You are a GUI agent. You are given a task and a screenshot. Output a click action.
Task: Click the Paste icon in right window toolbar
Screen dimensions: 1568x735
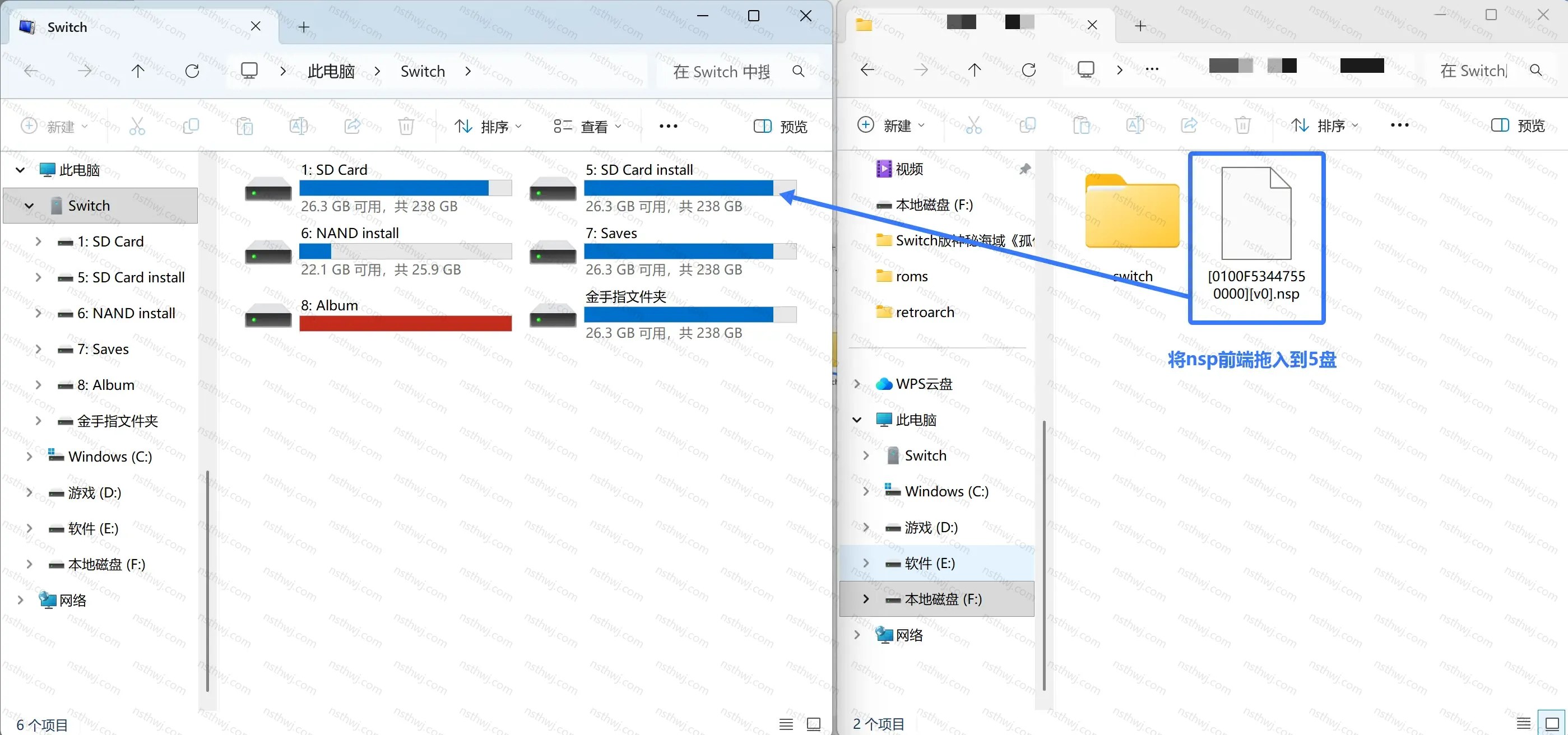(1082, 125)
